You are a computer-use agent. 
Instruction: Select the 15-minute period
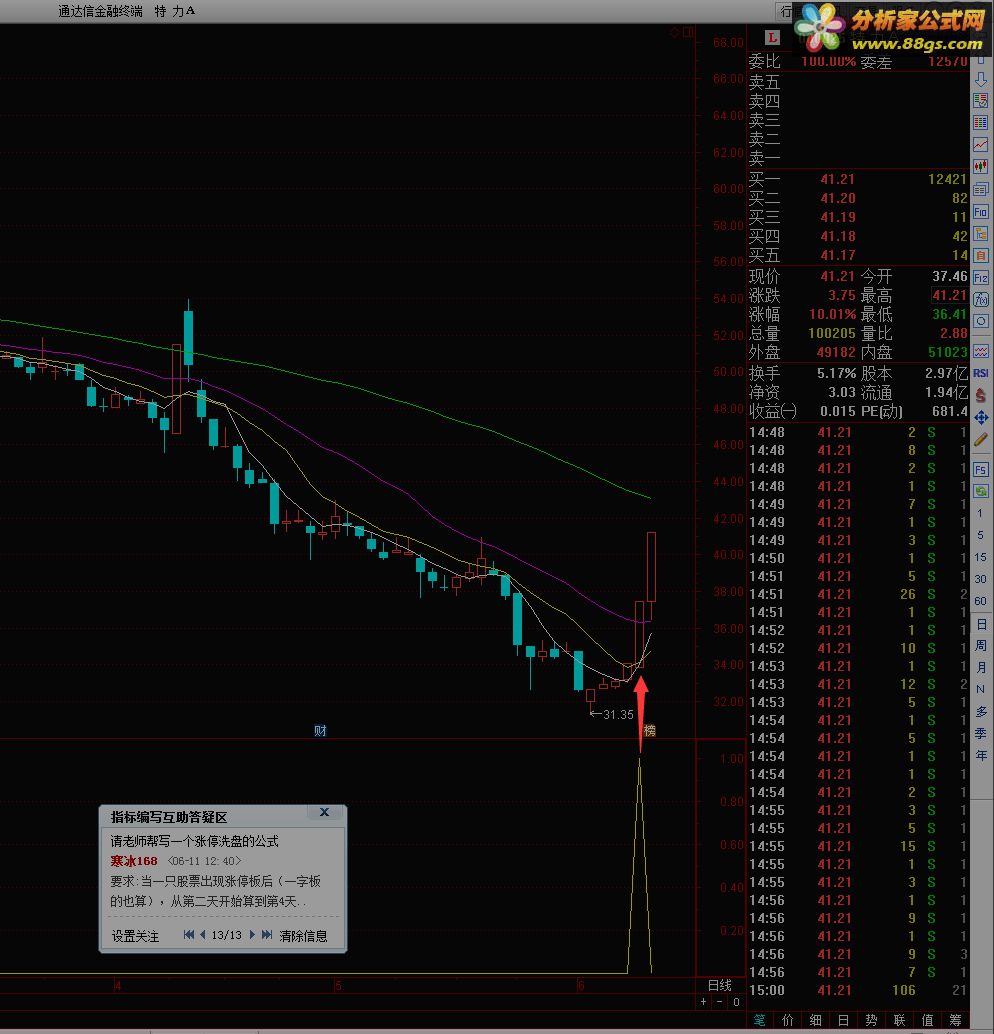[x=980, y=557]
